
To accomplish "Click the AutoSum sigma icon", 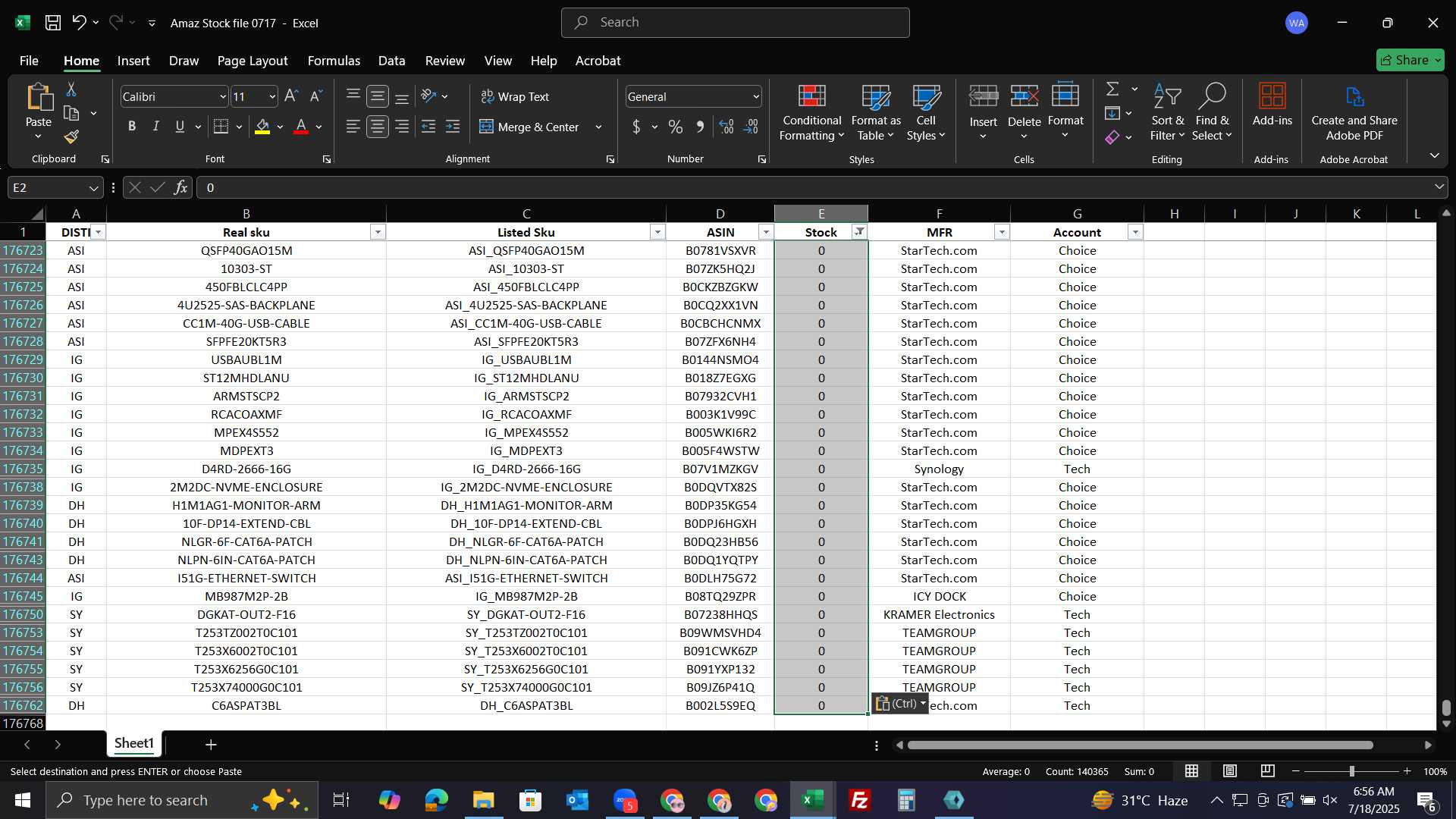I will (x=1112, y=89).
